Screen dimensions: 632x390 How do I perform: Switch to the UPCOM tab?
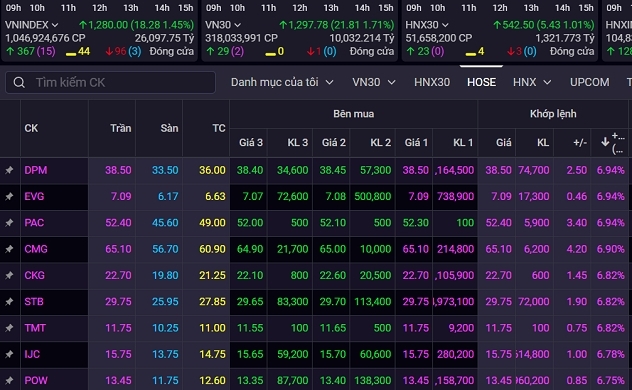tap(589, 82)
